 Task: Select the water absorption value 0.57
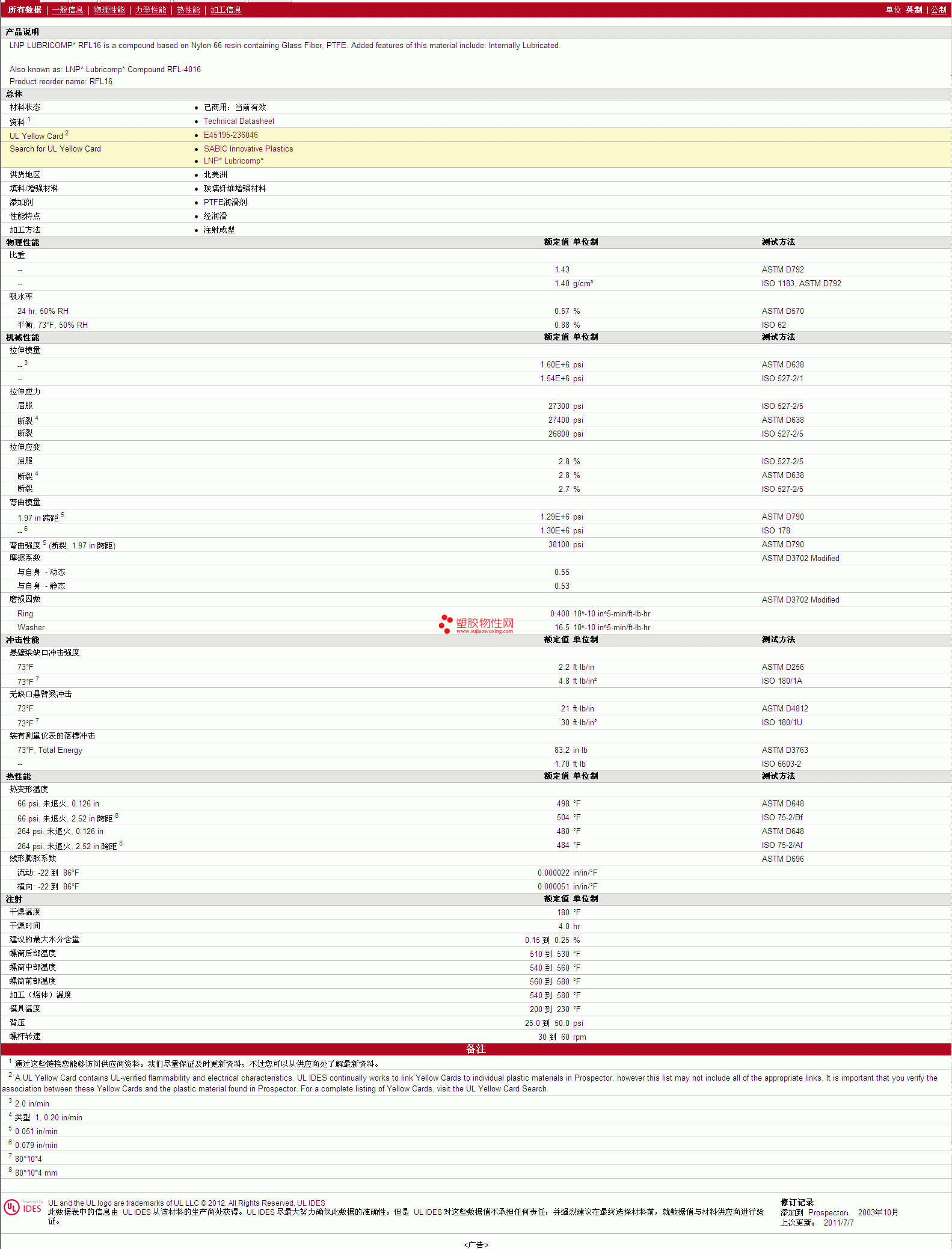(x=562, y=311)
